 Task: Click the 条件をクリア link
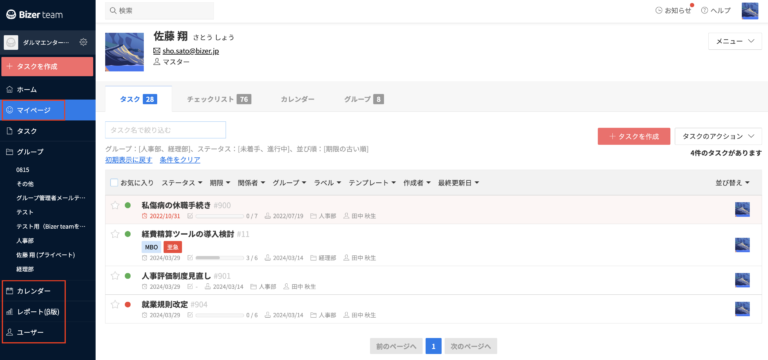pos(180,160)
